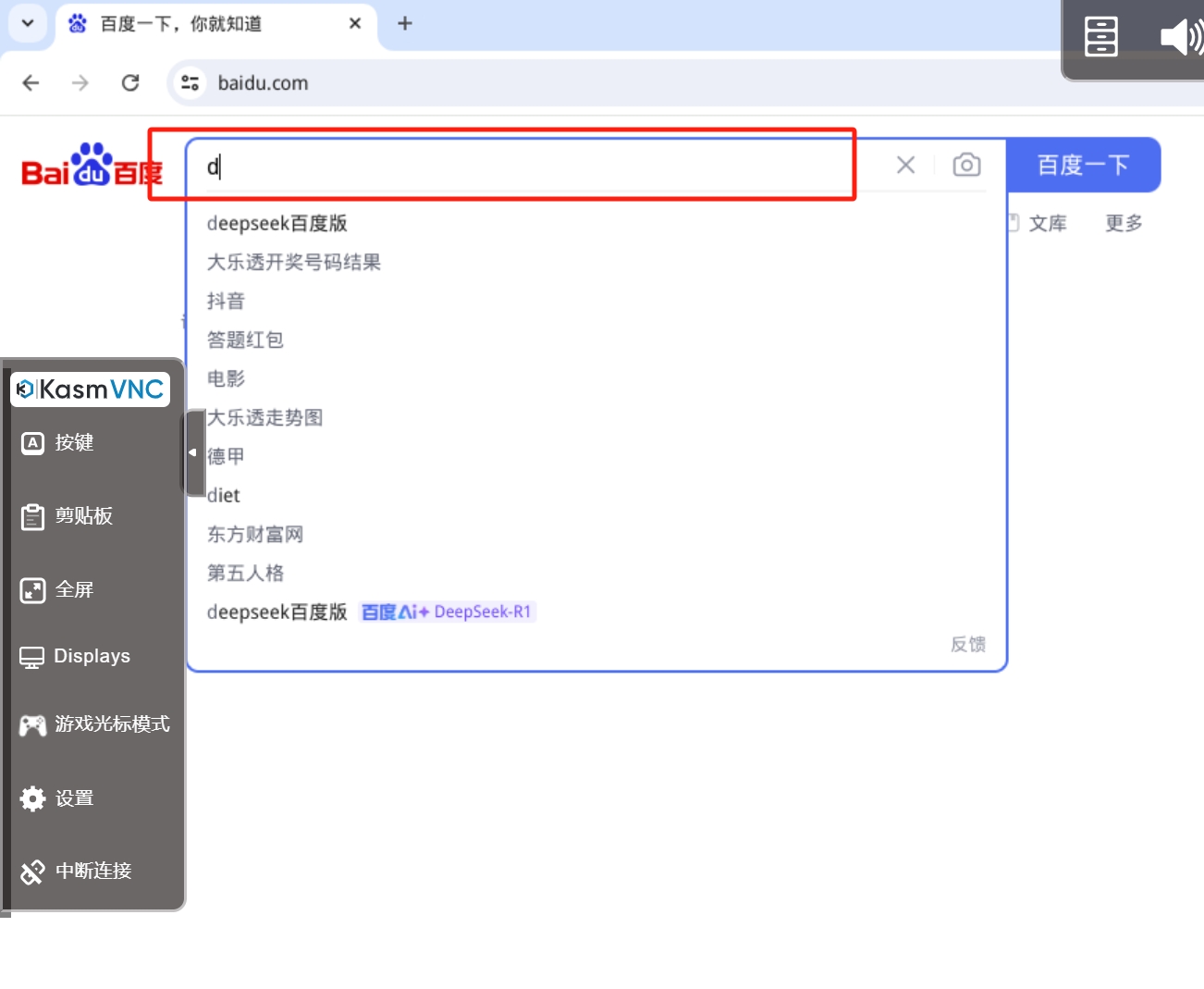Click the browser forward arrow
The width and height of the screenshot is (1204, 989).
click(x=80, y=83)
